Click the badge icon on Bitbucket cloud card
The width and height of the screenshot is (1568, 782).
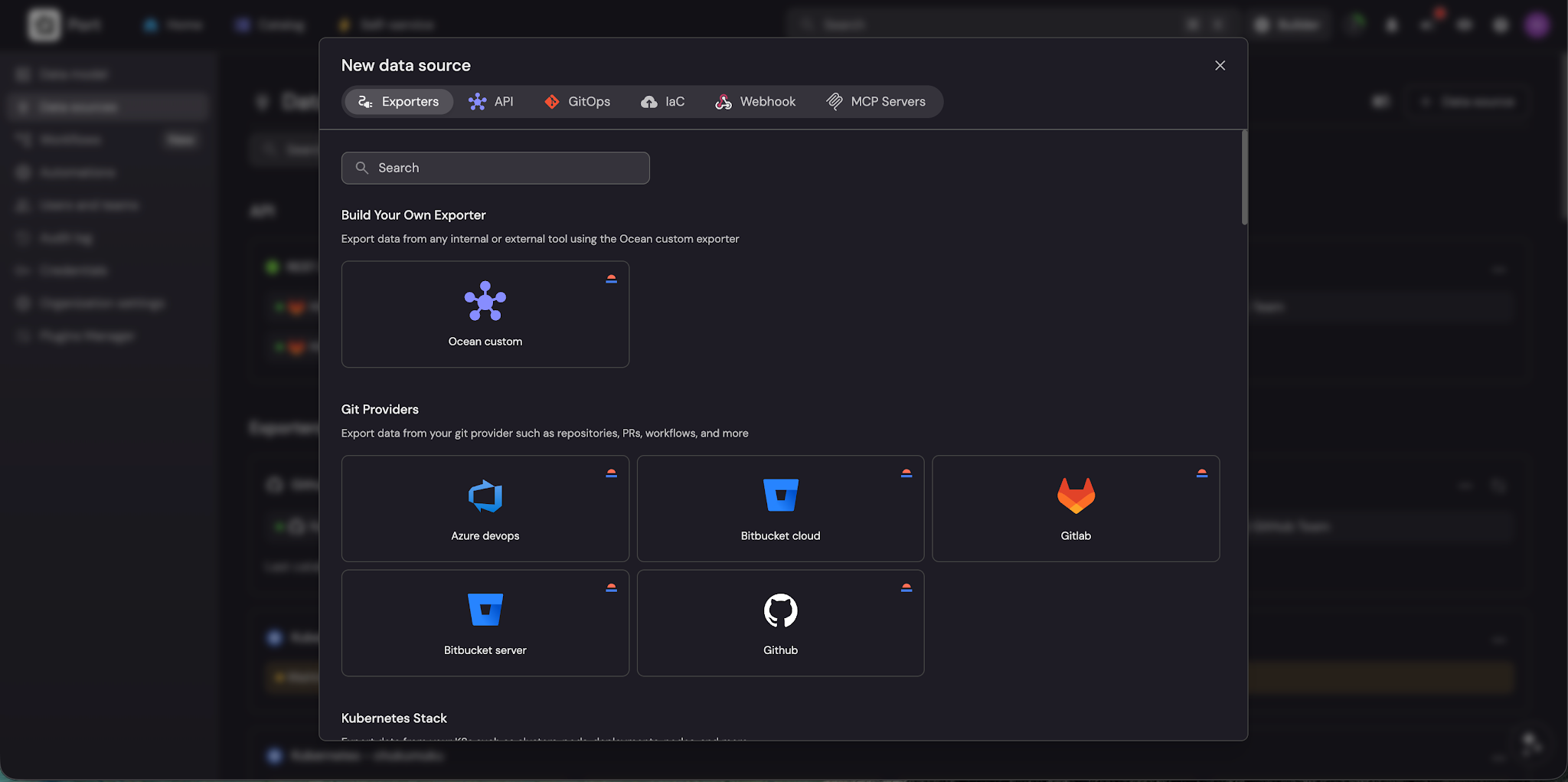pos(906,473)
